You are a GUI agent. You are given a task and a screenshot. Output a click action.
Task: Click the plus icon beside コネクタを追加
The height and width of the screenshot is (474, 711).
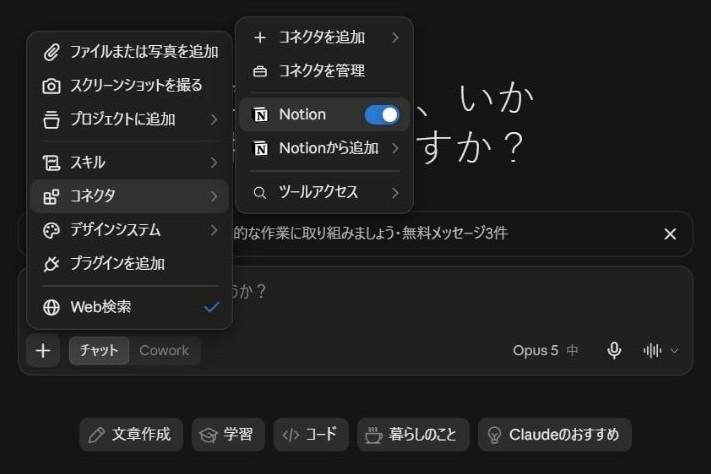tap(260, 37)
